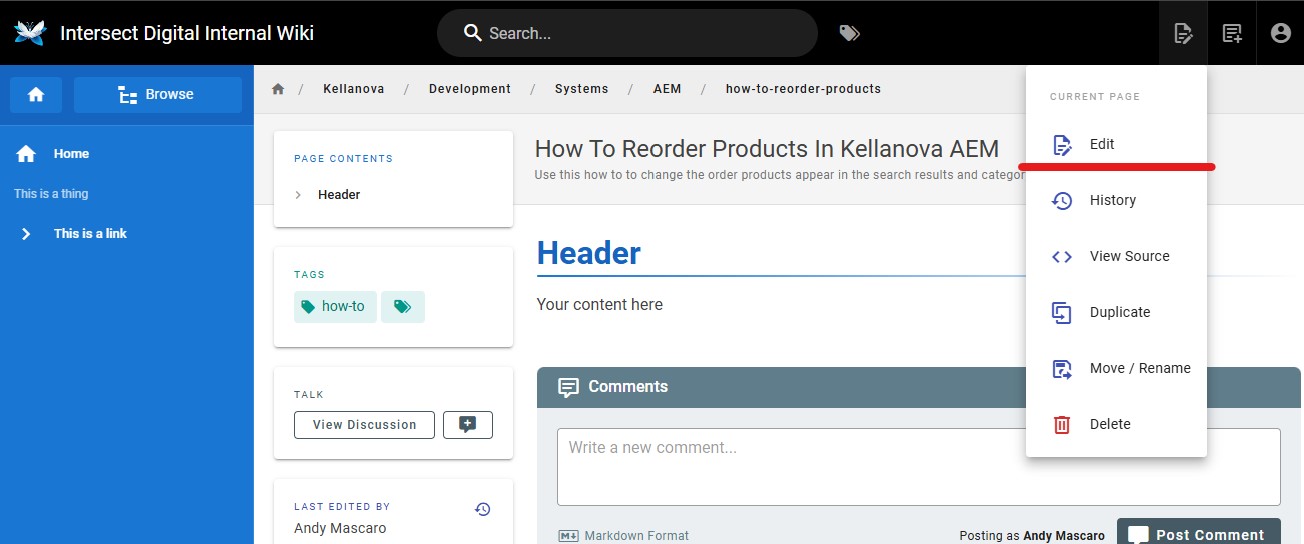Click Delete in the page menu
Image resolution: width=1304 pixels, height=544 pixels.
point(1109,424)
